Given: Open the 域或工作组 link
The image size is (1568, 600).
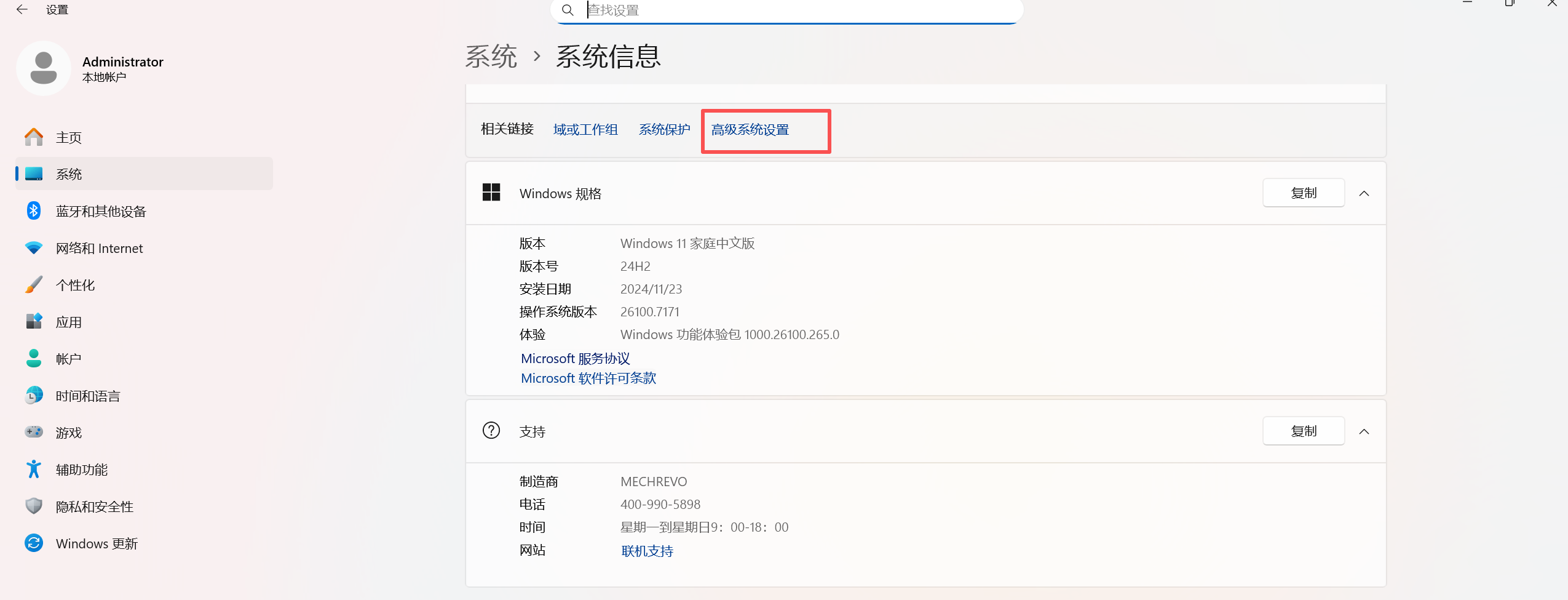Looking at the screenshot, I should click(x=585, y=130).
